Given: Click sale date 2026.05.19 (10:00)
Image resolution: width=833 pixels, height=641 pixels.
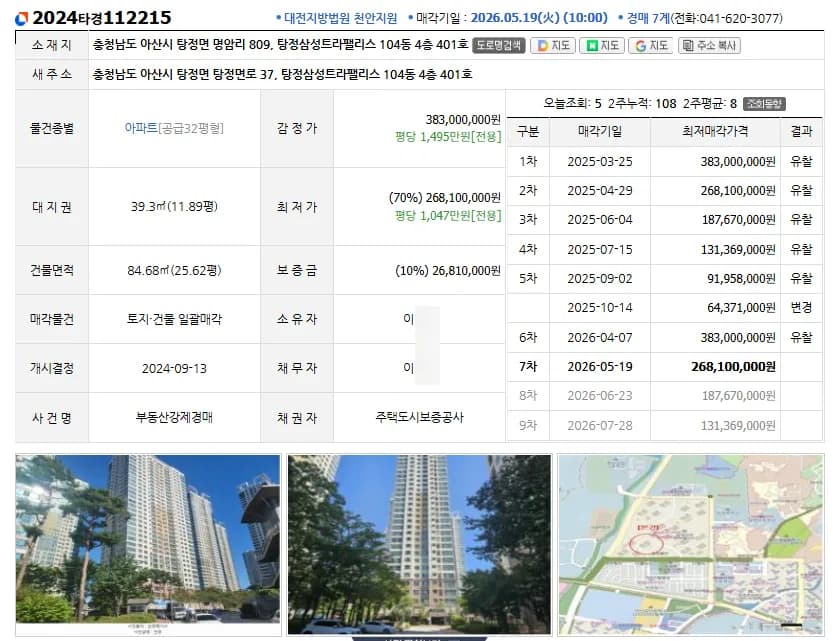Looking at the screenshot, I should click(x=539, y=18).
